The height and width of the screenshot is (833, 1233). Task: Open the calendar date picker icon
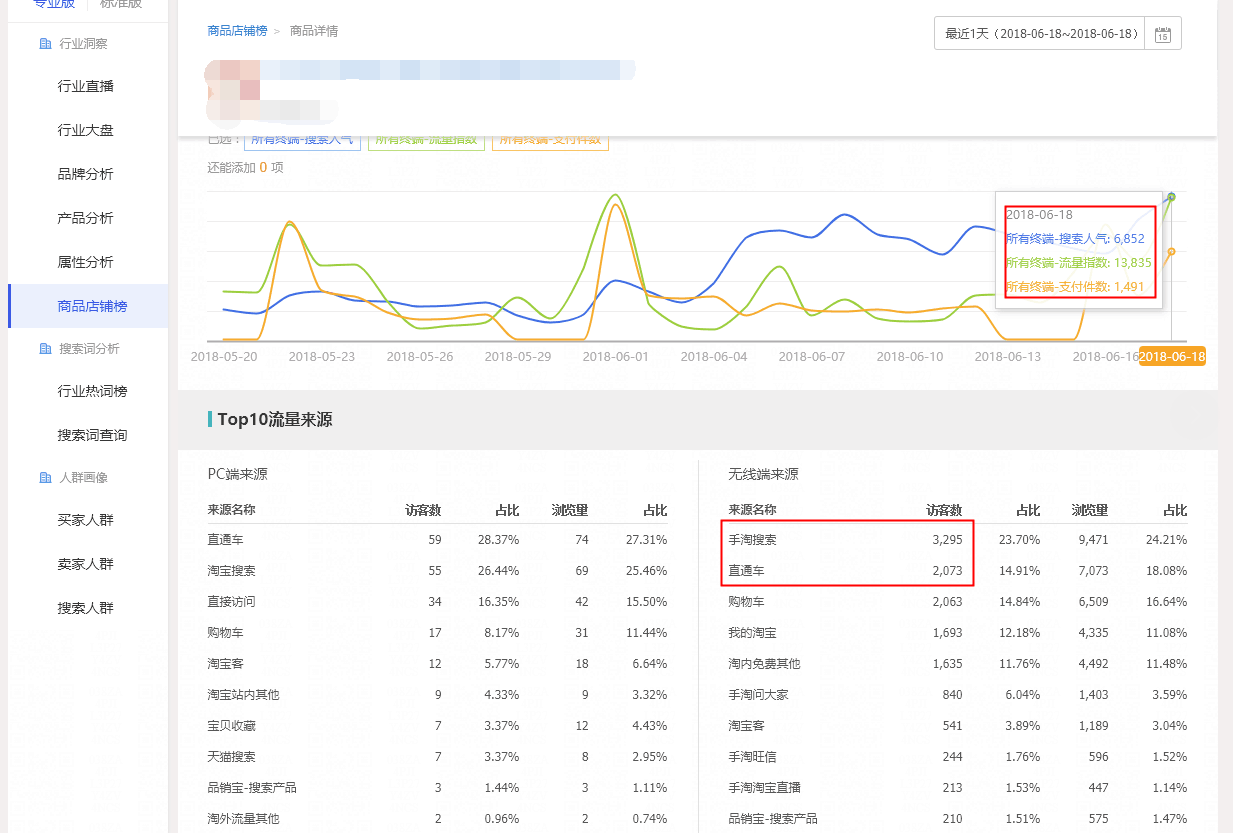tap(1163, 34)
